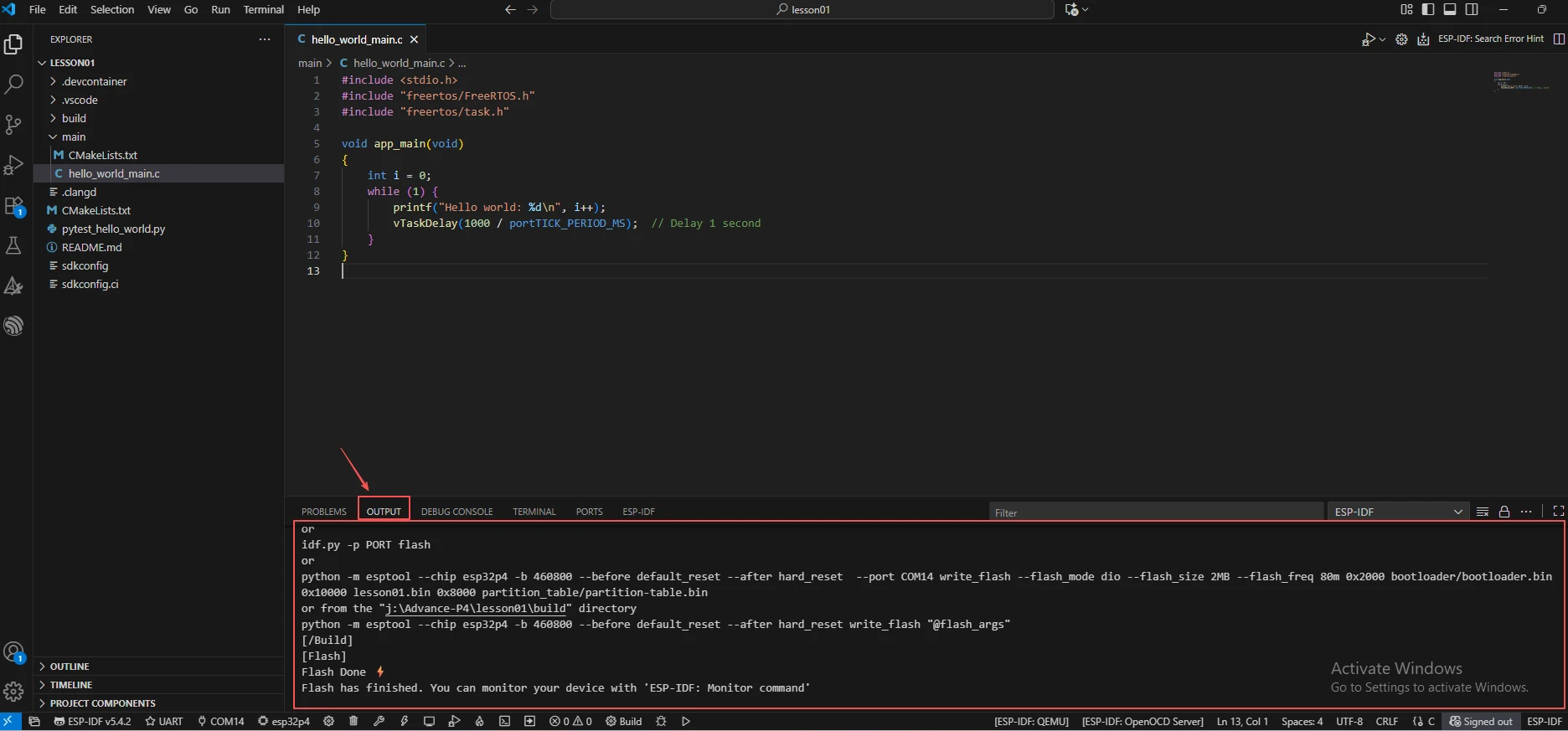Toggle output auto-scroll lock
Screen dimensions: 1568x731
1504,512
